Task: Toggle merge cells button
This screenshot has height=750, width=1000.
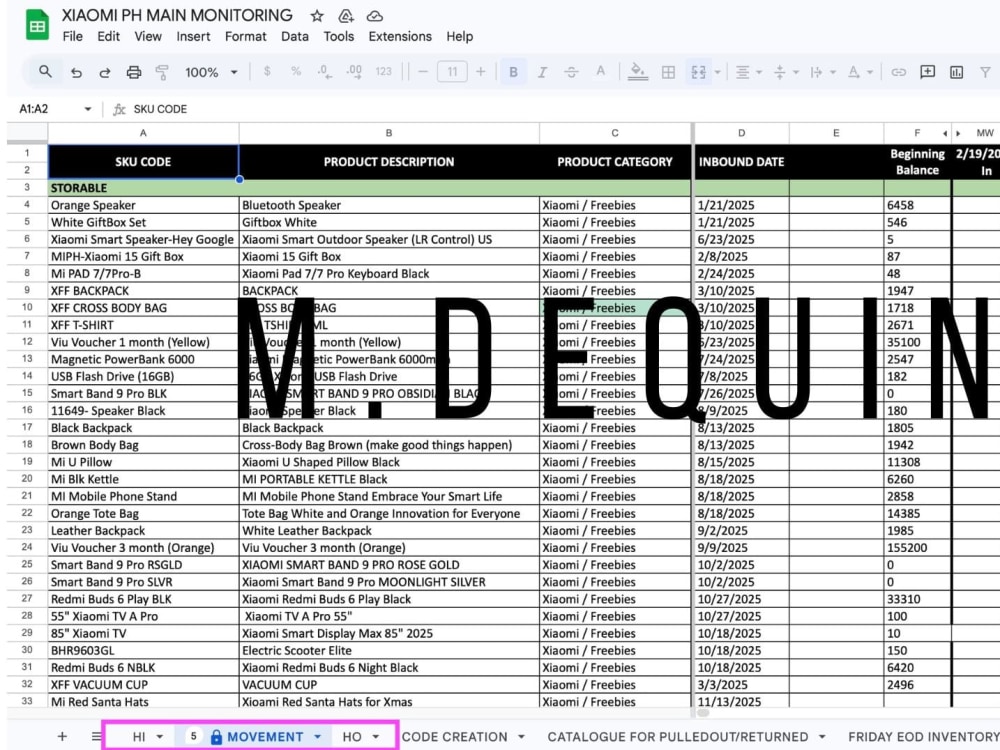Action: point(698,72)
